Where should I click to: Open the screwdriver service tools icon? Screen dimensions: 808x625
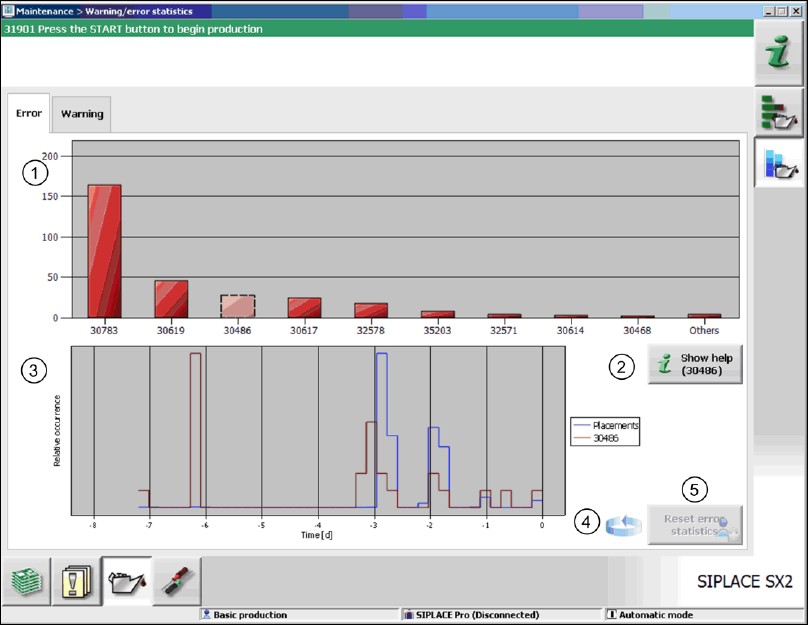pyautogui.click(x=176, y=579)
